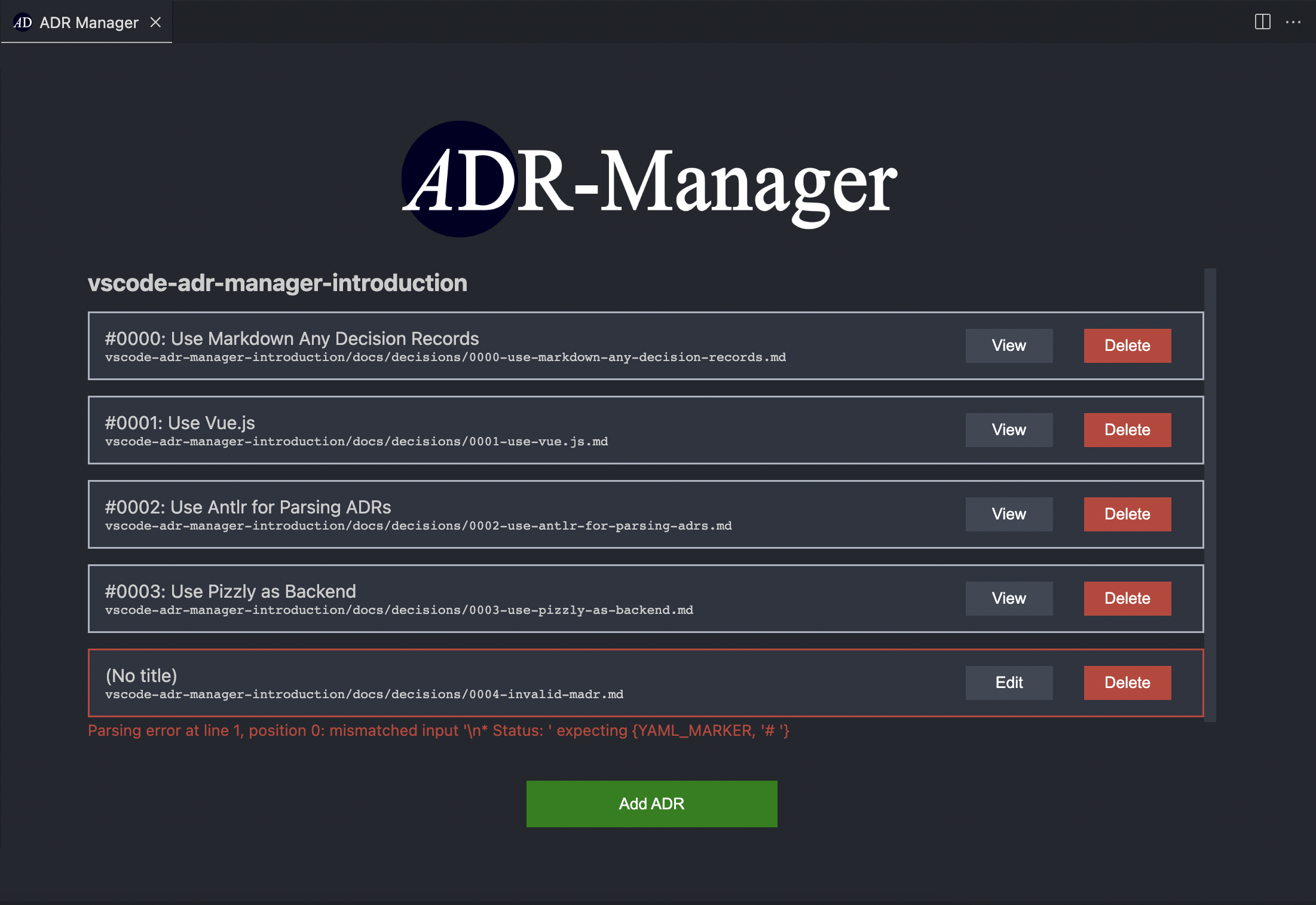Click the AD icon in tab
The image size is (1316, 905).
23,22
